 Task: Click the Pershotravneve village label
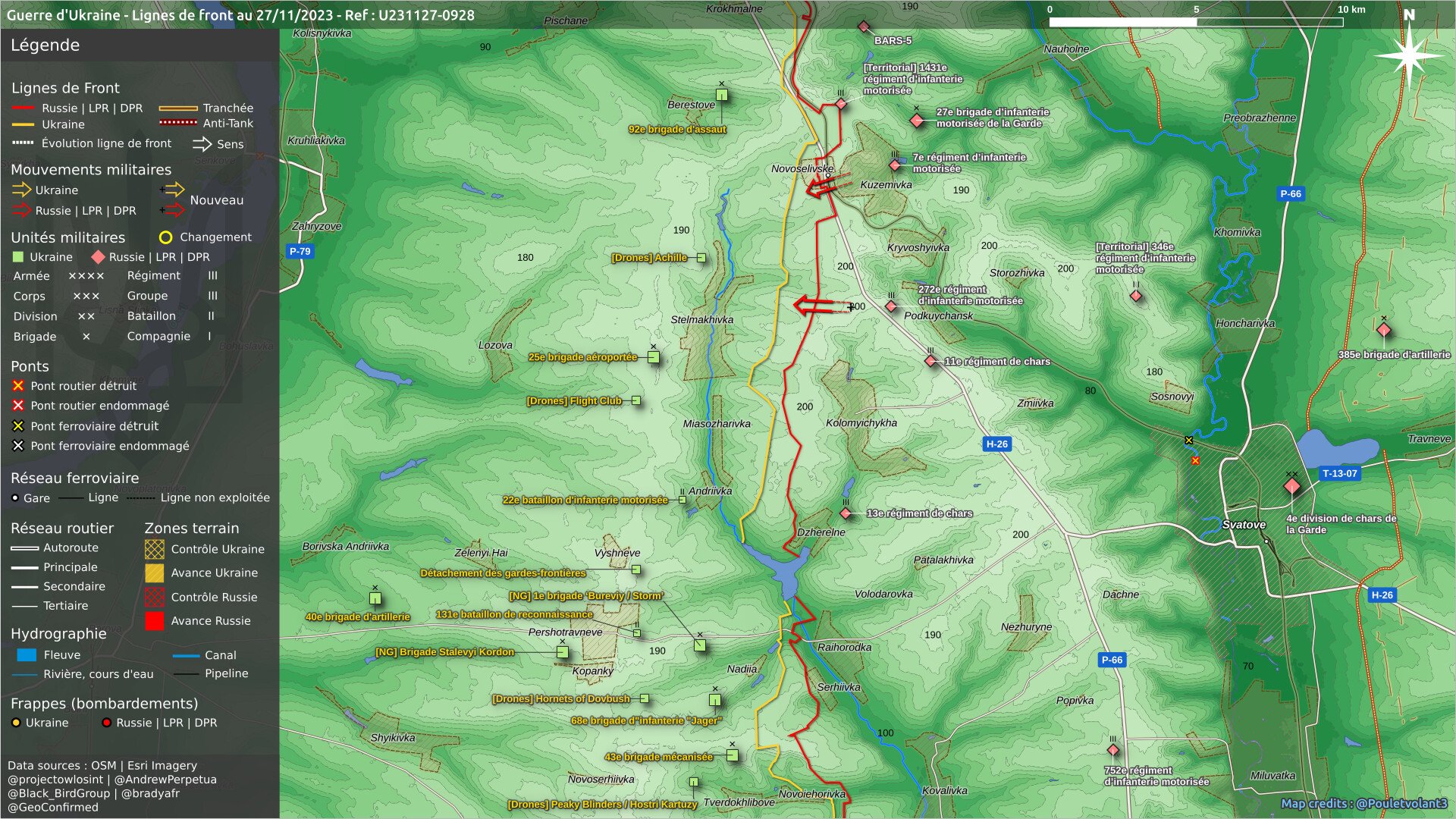(x=565, y=632)
